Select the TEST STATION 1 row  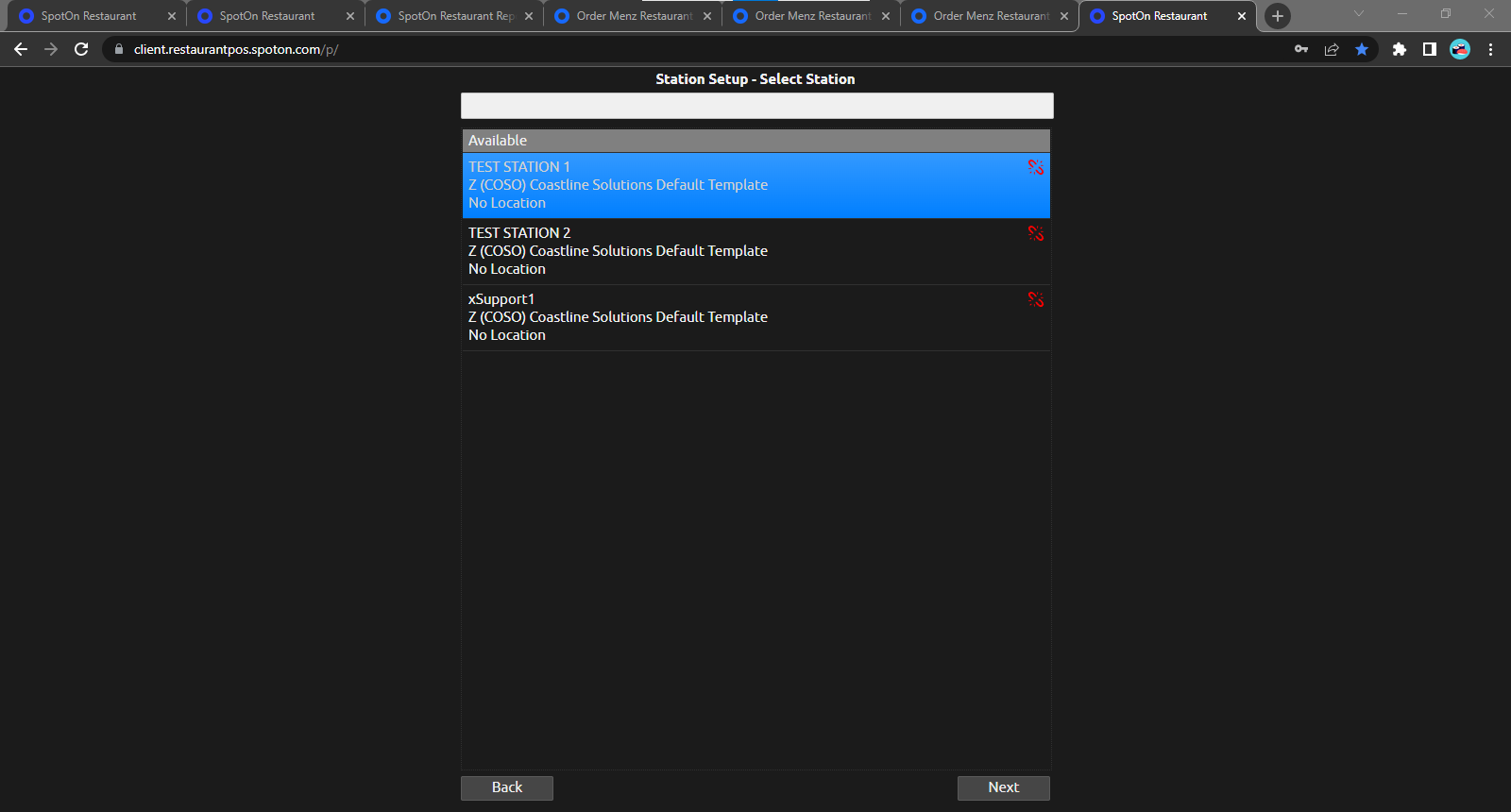[756, 185]
